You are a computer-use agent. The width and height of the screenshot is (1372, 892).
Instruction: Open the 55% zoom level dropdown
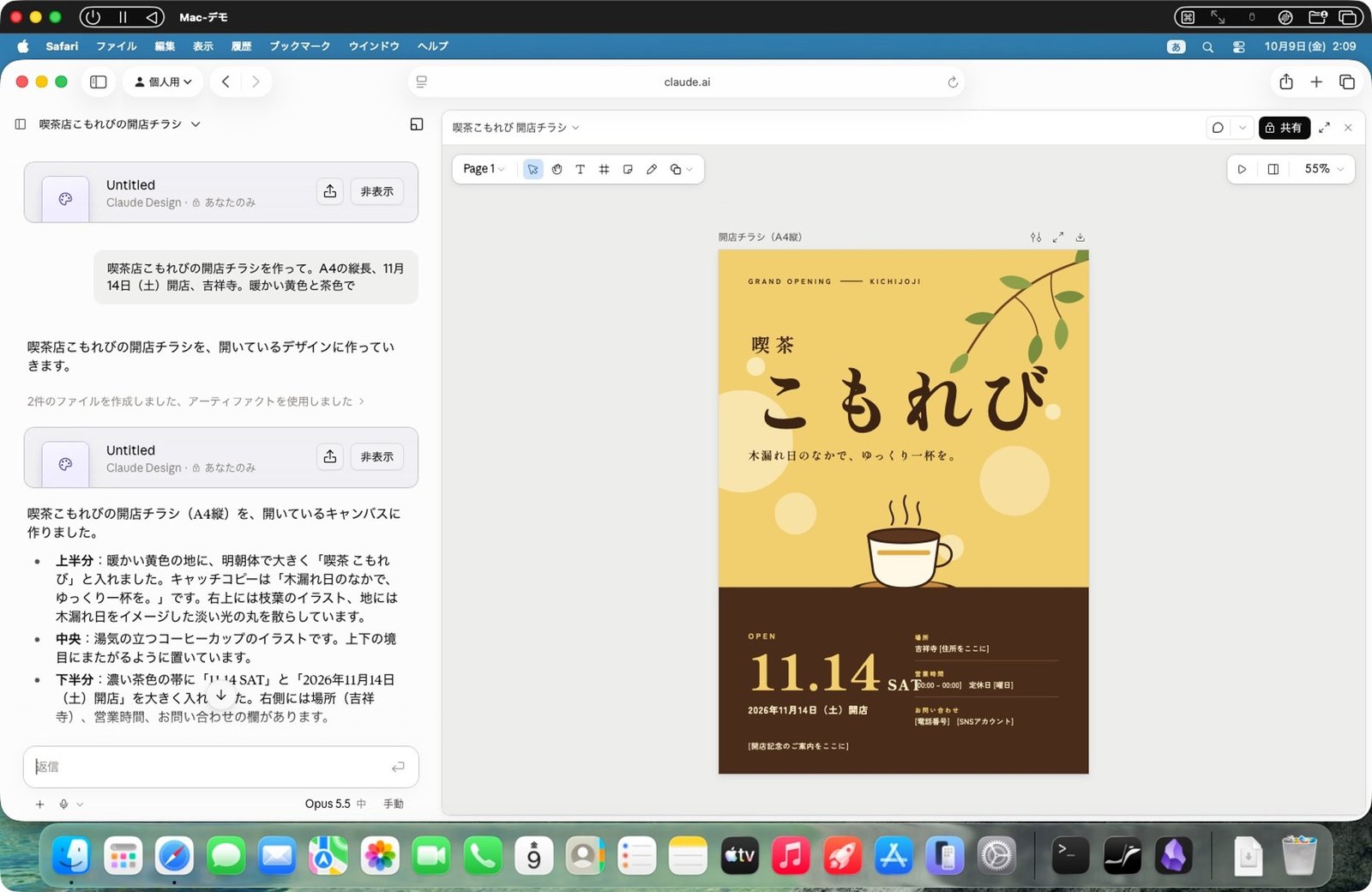click(x=1324, y=169)
